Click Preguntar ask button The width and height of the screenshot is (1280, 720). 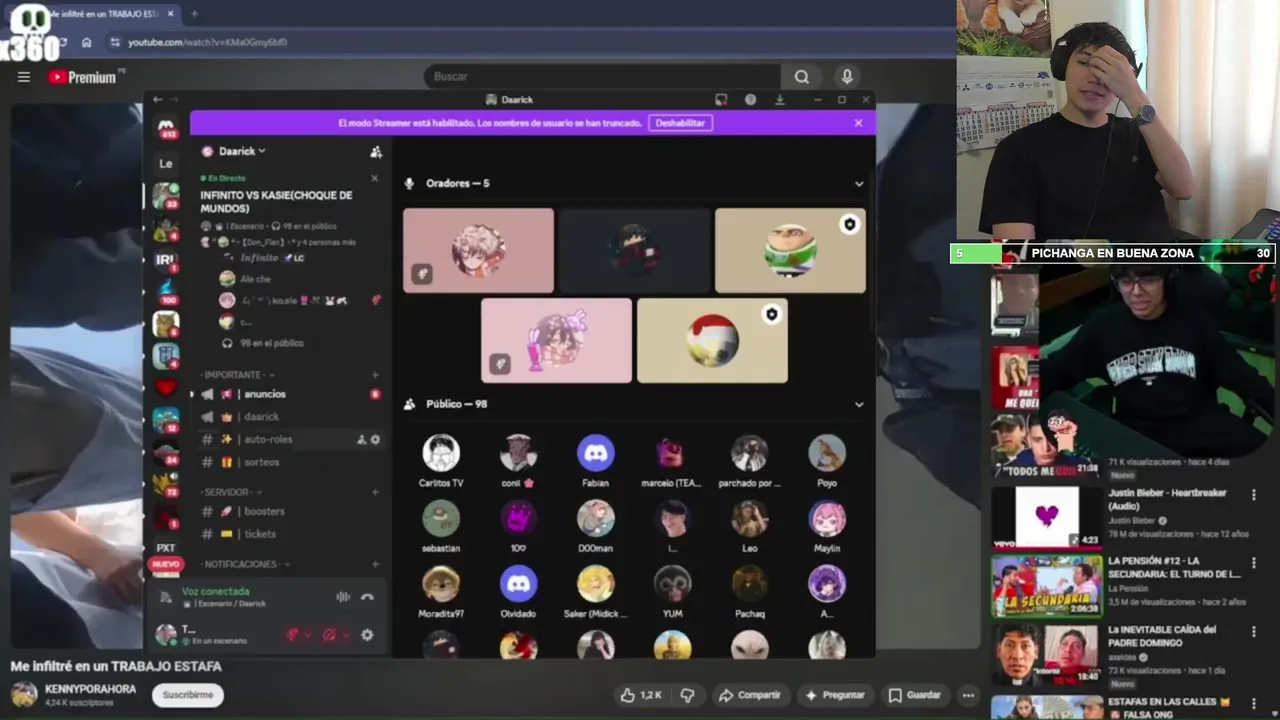tap(835, 695)
